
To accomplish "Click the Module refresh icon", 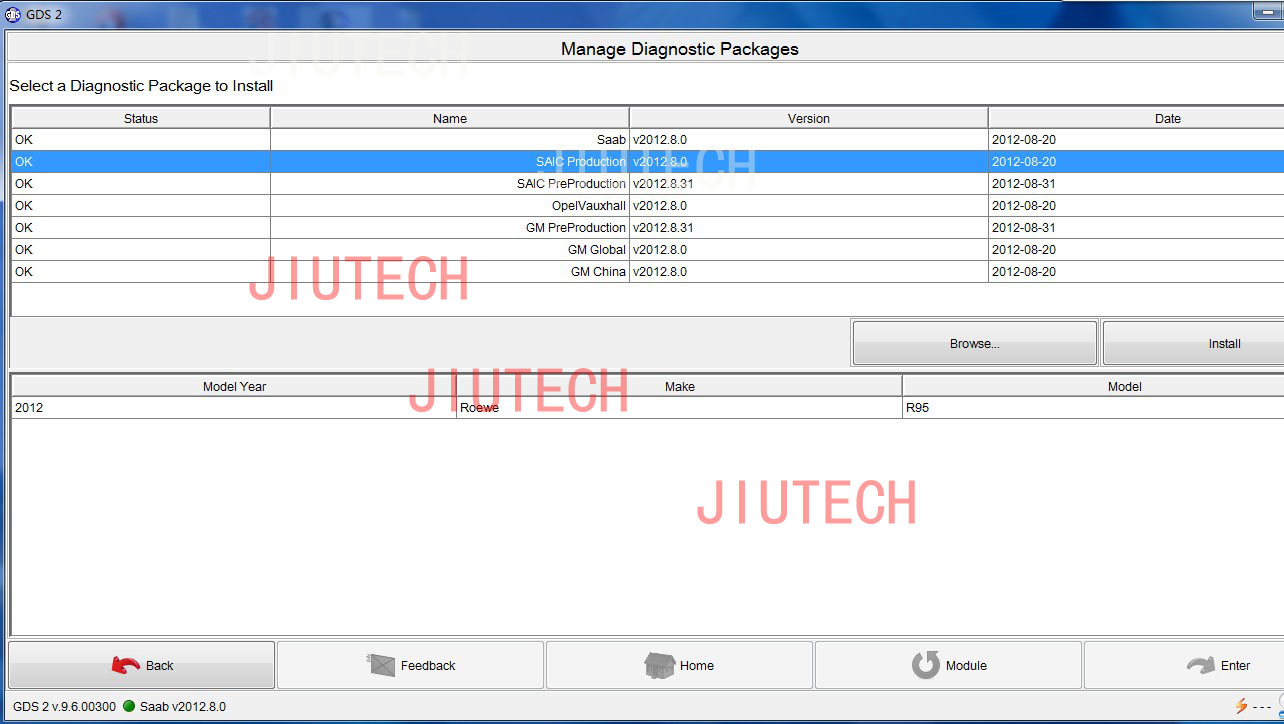I will point(926,665).
